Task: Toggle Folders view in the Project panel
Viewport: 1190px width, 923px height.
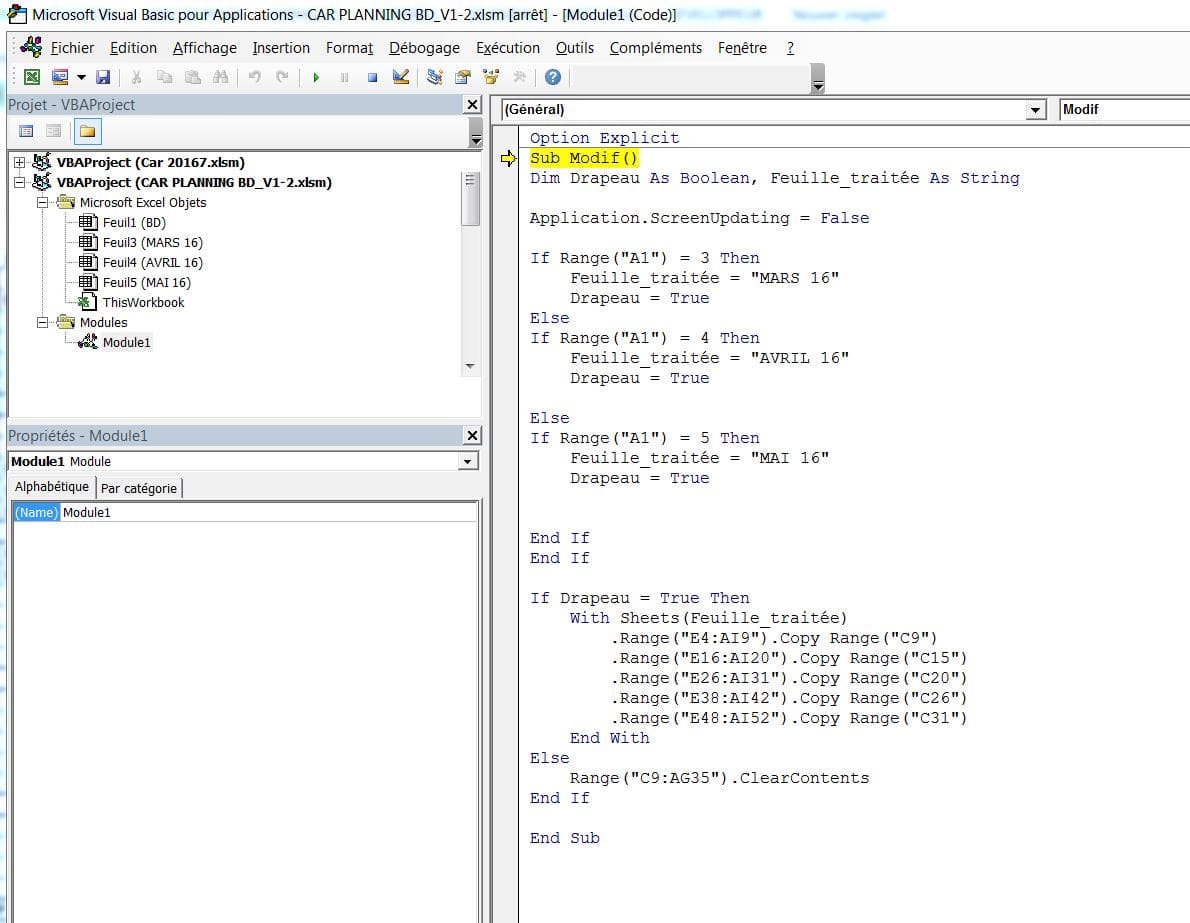Action: coord(87,131)
